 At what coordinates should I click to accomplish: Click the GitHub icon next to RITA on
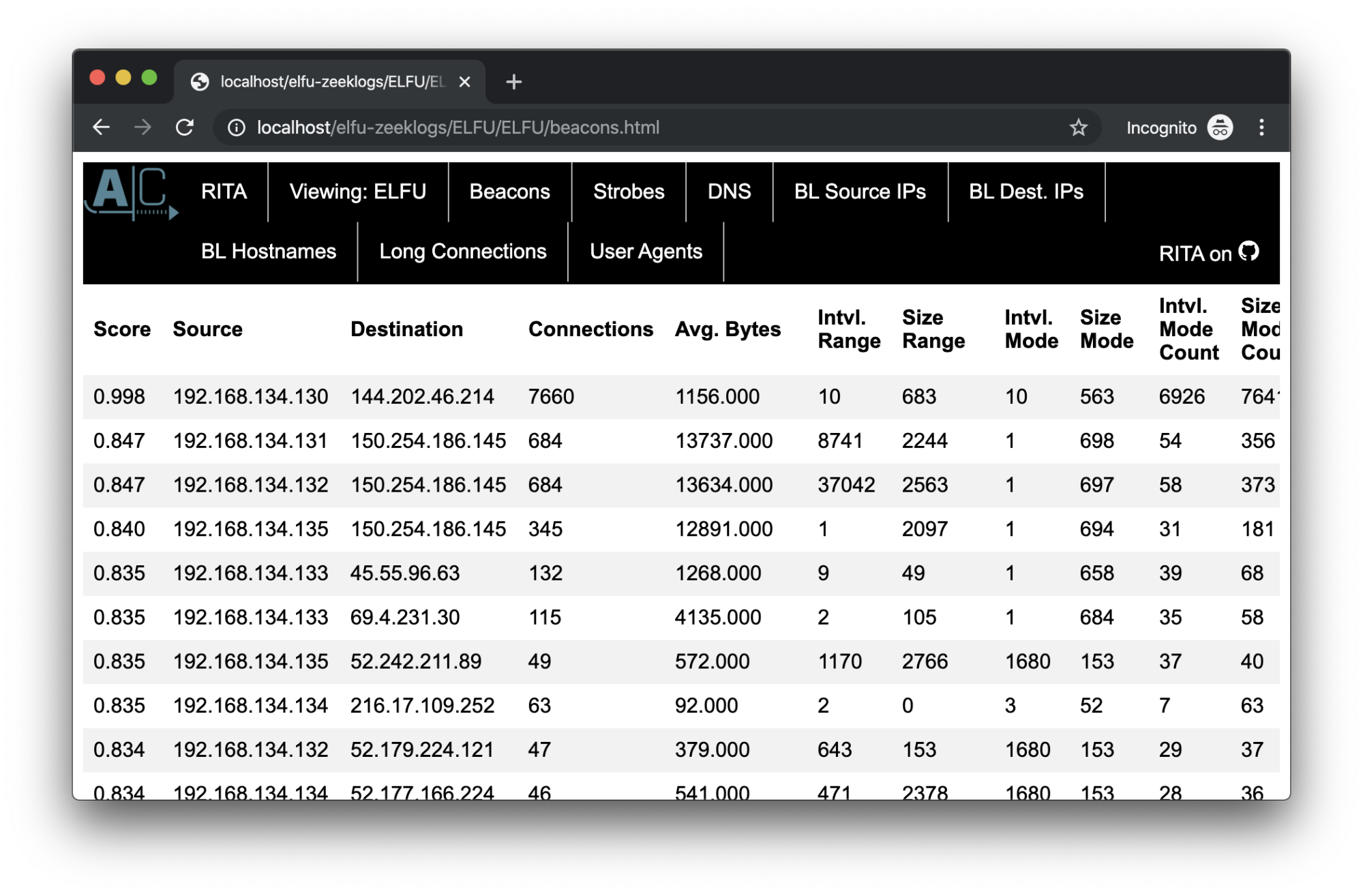click(x=1248, y=252)
